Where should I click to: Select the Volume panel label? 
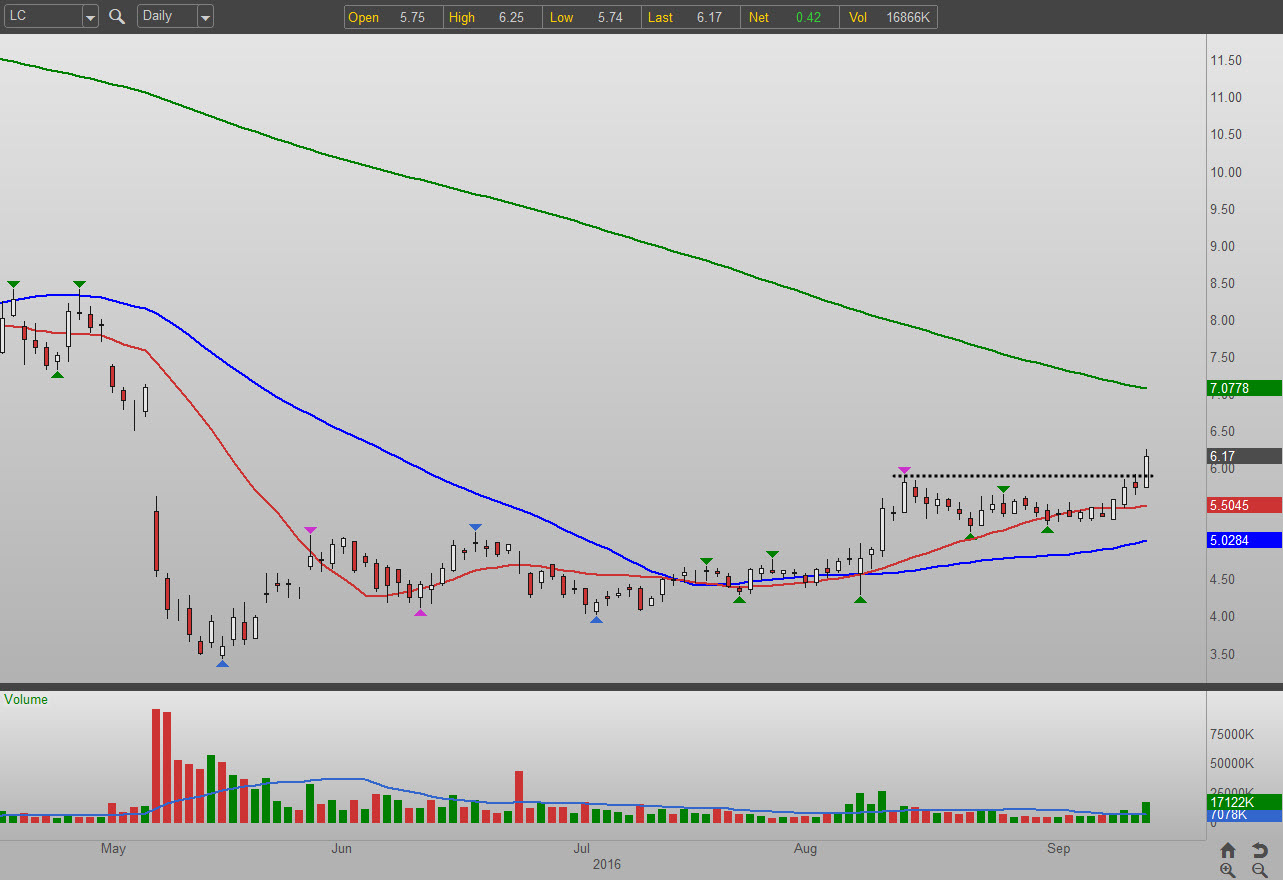click(26, 700)
